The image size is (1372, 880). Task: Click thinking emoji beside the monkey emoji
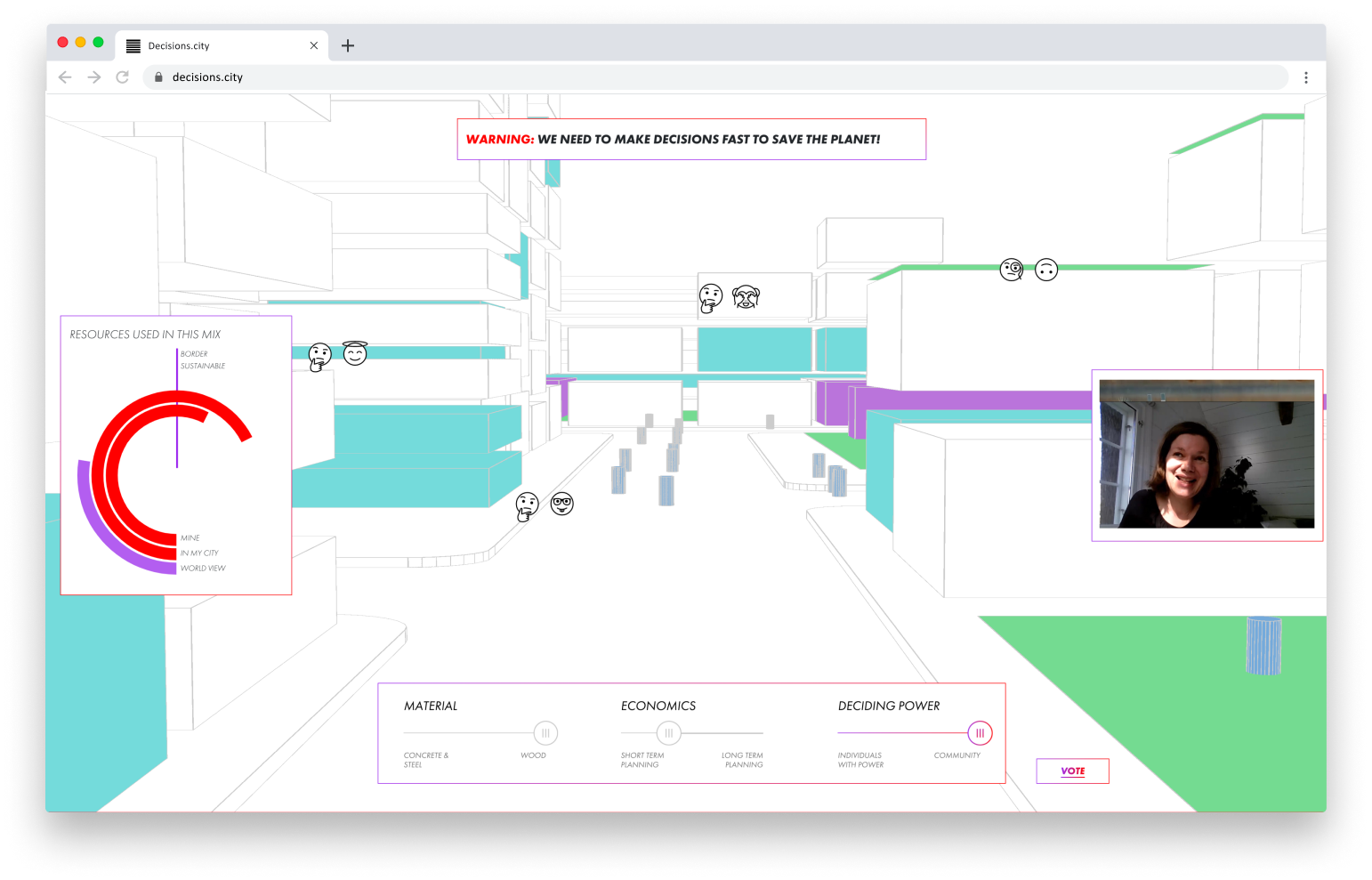(x=710, y=298)
